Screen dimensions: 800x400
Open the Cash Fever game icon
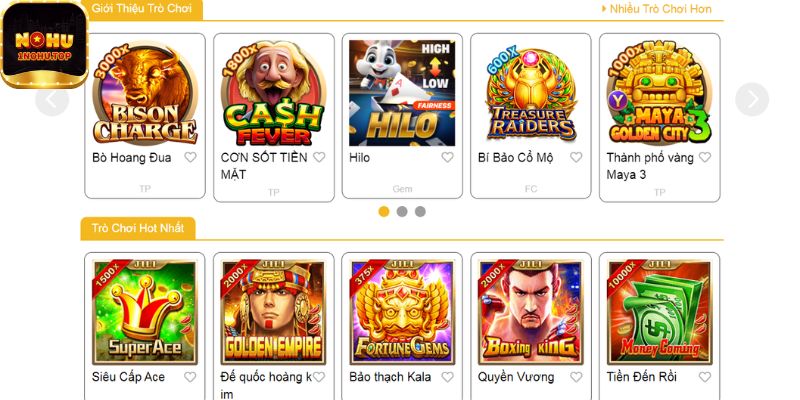[273, 93]
